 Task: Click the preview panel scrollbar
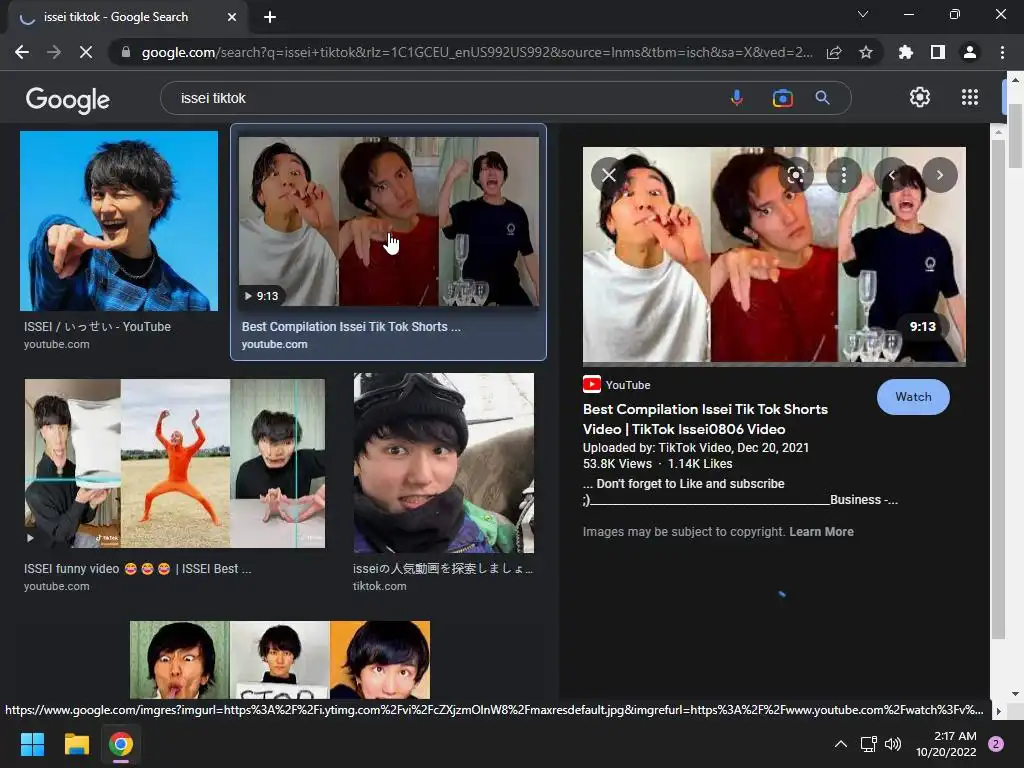coord(997,389)
